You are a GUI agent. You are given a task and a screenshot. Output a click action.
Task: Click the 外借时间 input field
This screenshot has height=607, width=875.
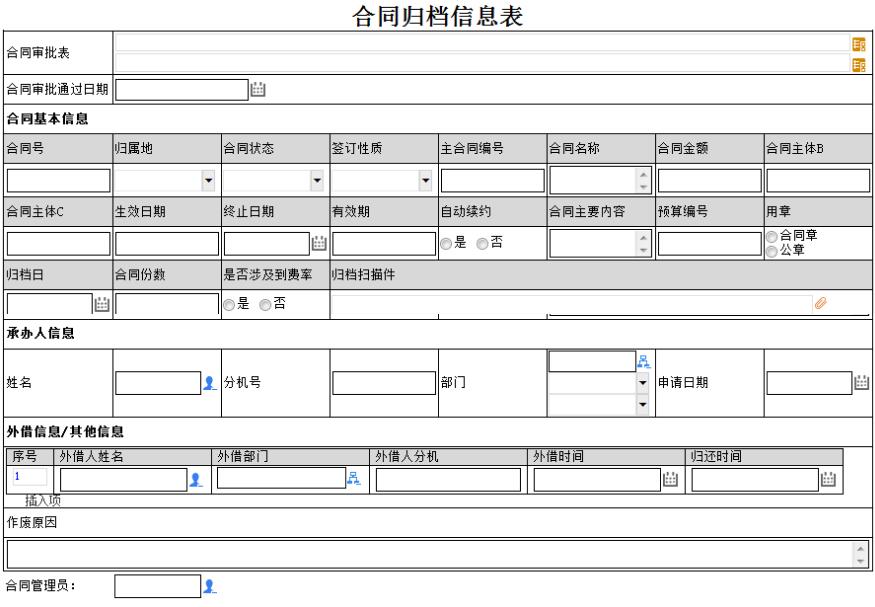[x=597, y=480]
